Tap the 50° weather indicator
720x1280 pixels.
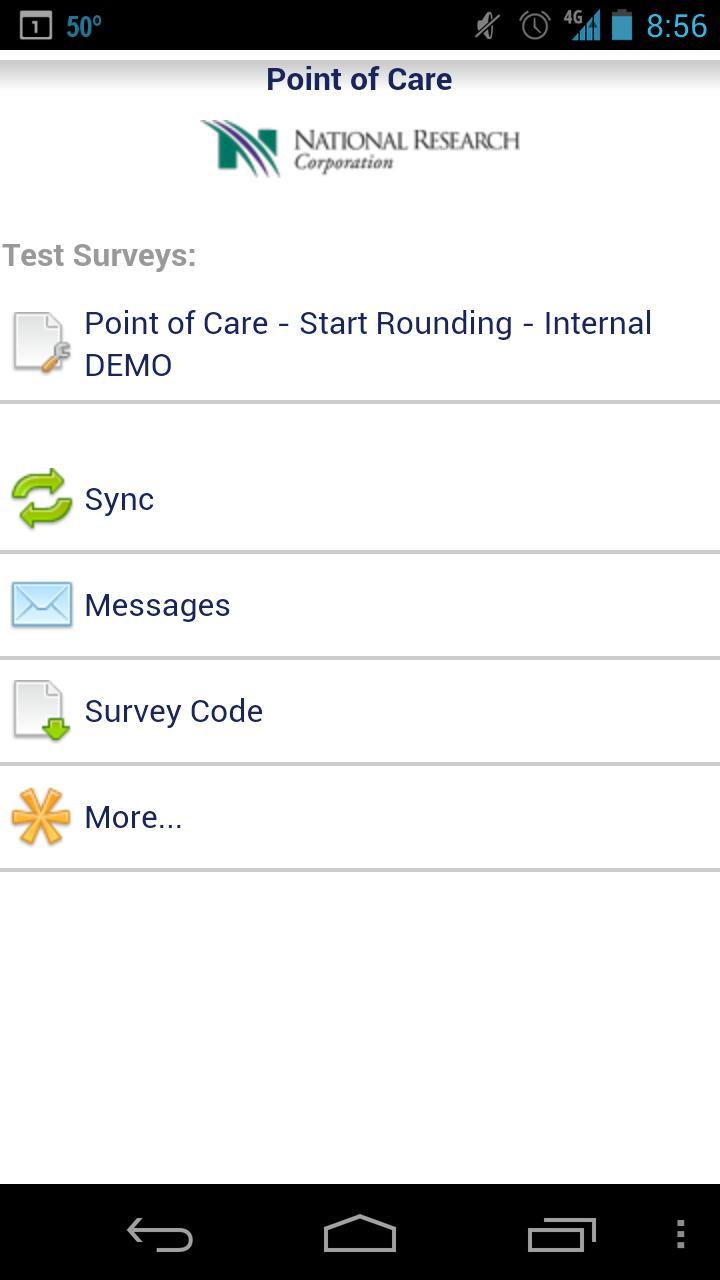coord(85,26)
